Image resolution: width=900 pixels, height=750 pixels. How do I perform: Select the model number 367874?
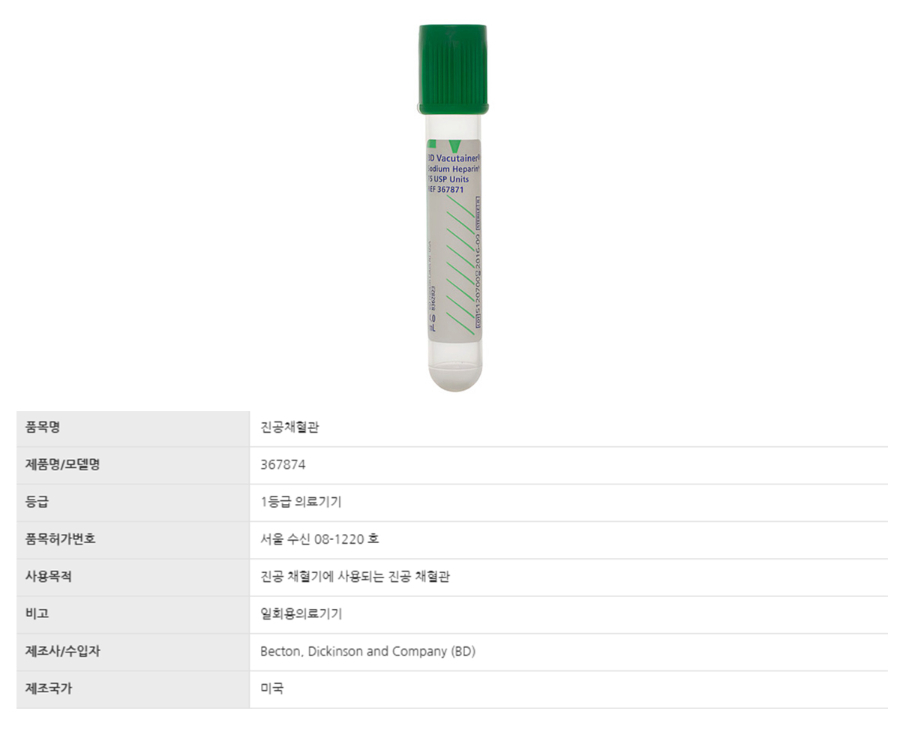283,464
